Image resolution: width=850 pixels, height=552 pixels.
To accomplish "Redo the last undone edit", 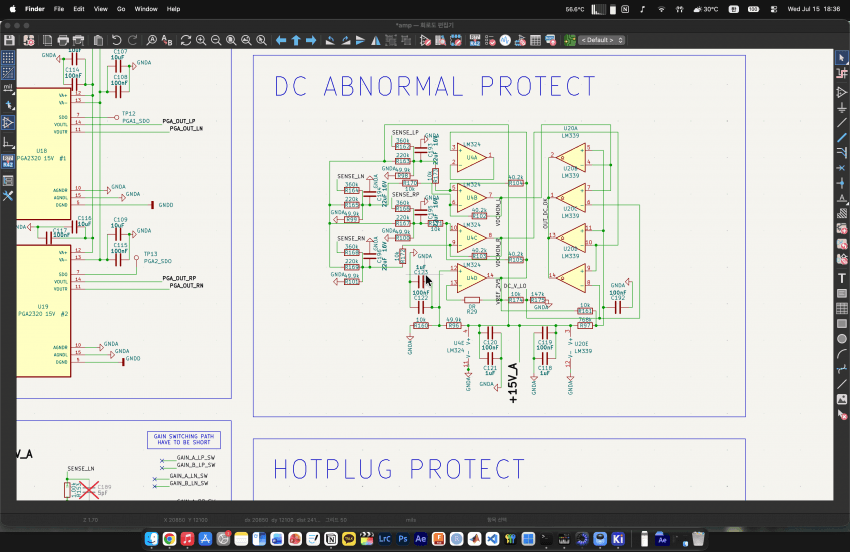I will (132, 40).
